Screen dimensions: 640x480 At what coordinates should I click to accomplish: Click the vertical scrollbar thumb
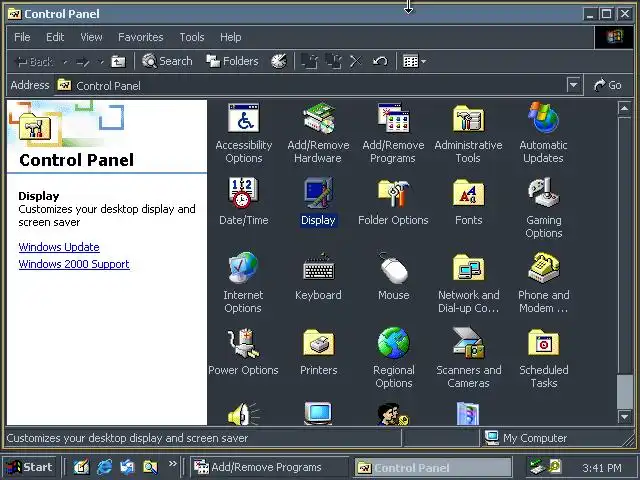click(624, 391)
